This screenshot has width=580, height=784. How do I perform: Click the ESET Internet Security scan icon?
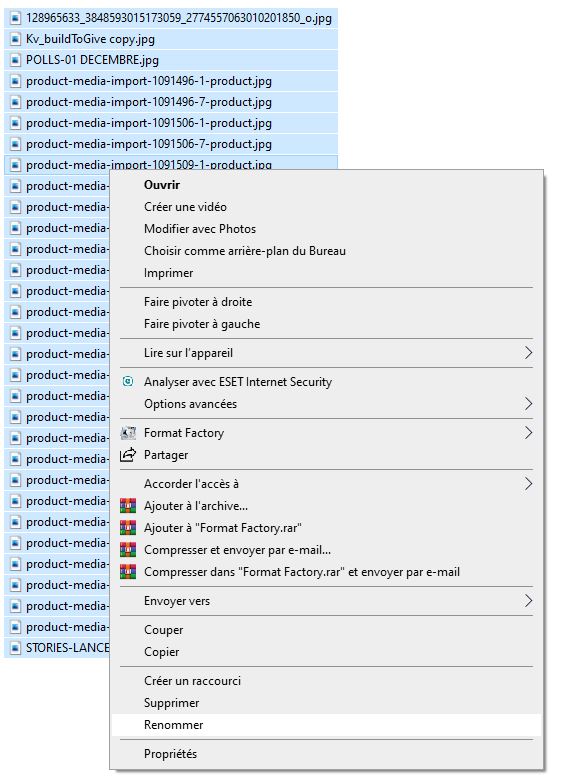pos(128,382)
